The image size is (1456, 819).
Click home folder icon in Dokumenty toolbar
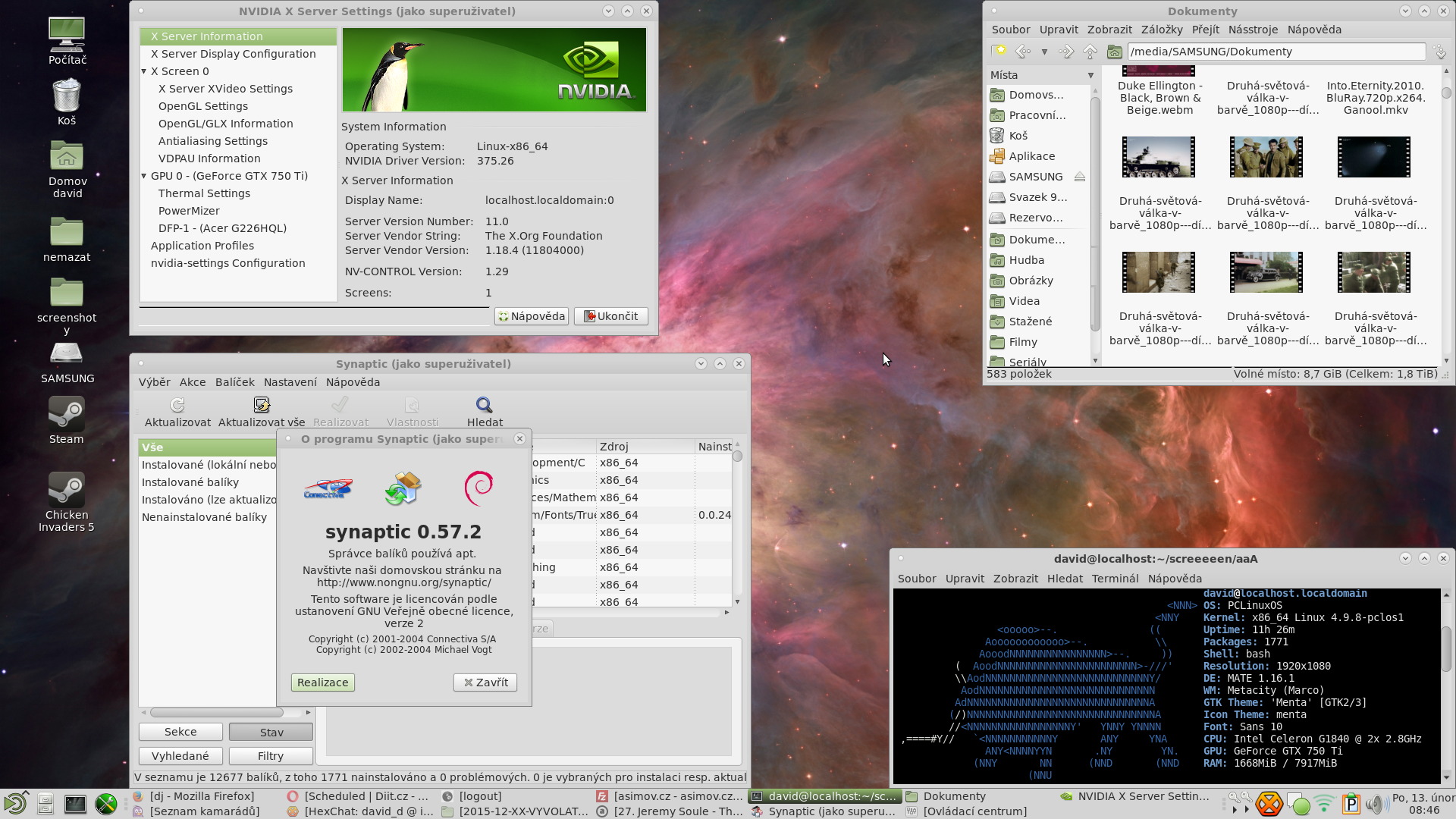1114,52
